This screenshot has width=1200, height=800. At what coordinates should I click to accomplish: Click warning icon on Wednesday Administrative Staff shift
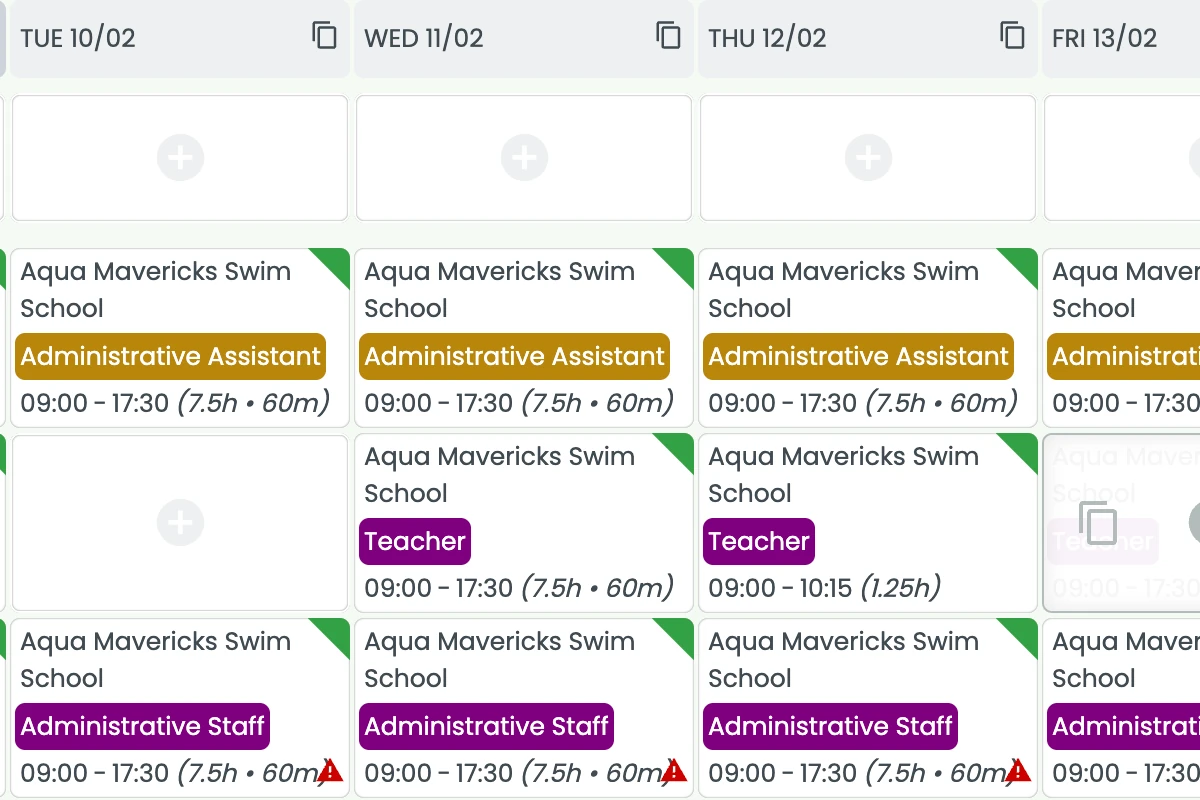674,771
